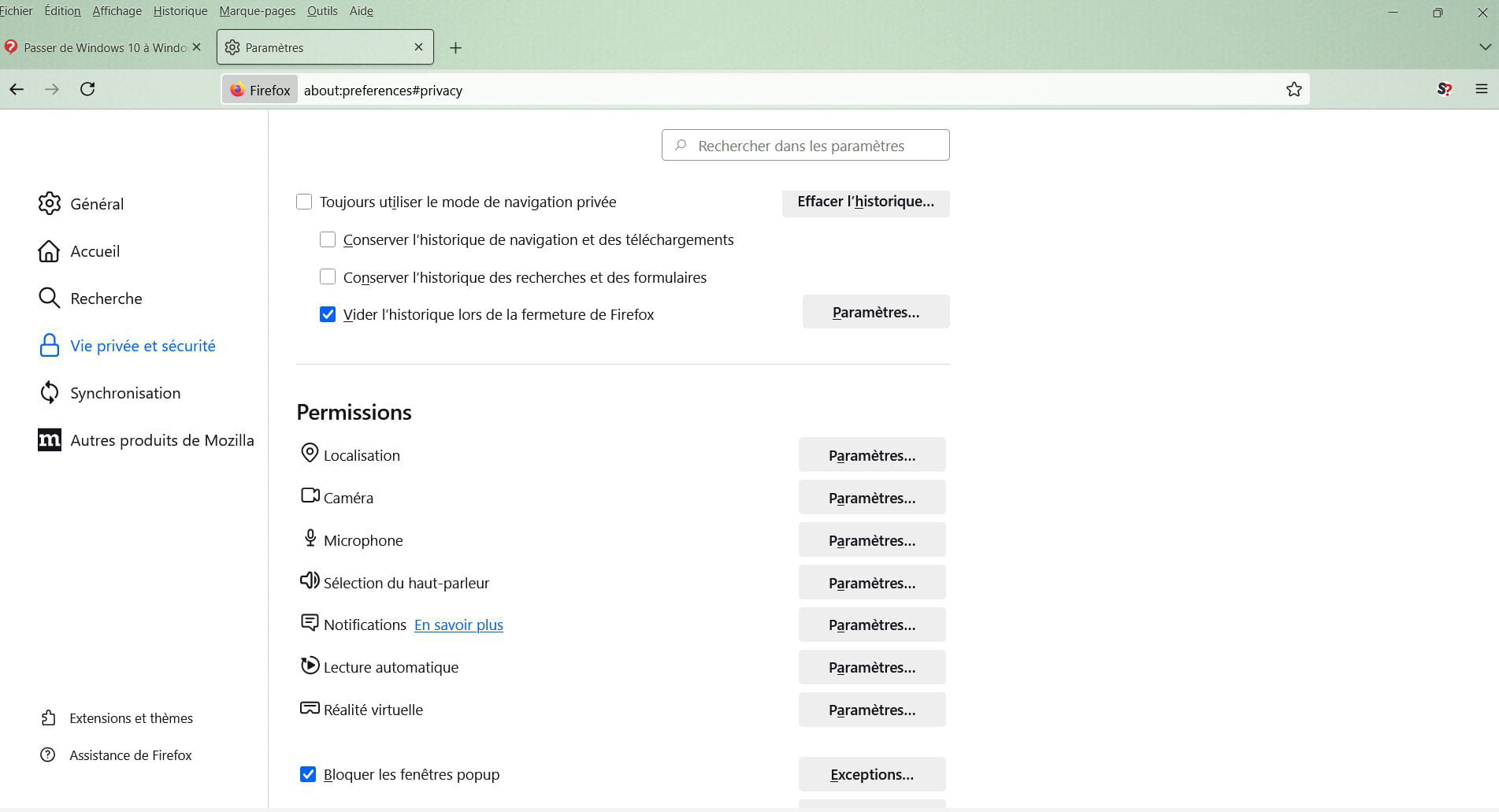Open the list all tabs chevron
The image size is (1499, 812).
point(1485,47)
